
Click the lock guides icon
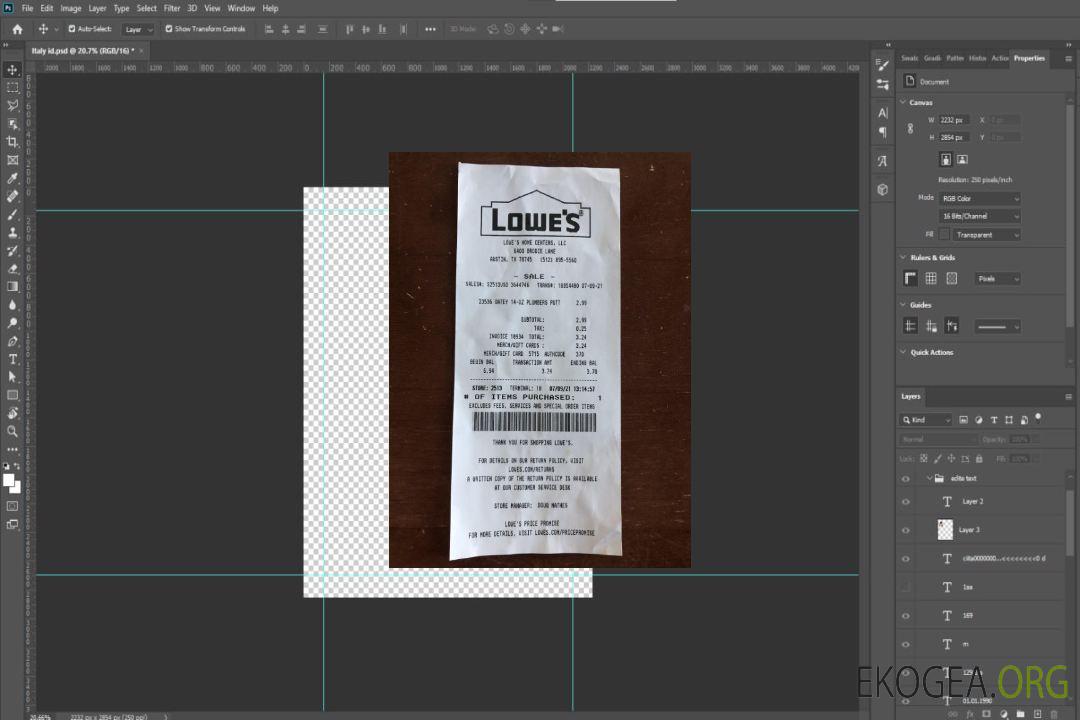tap(931, 327)
